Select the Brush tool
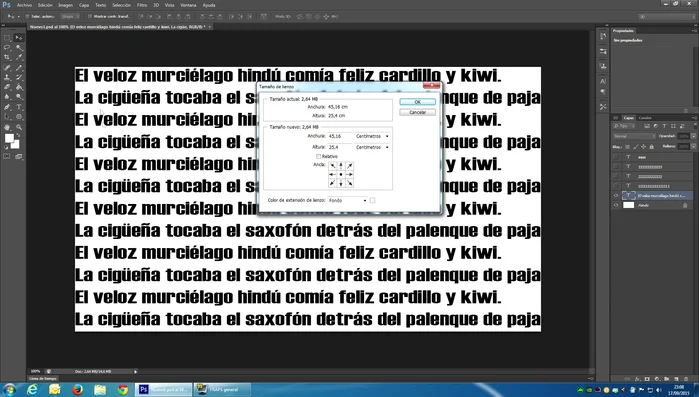This screenshot has height=397, width=699. 19,68
